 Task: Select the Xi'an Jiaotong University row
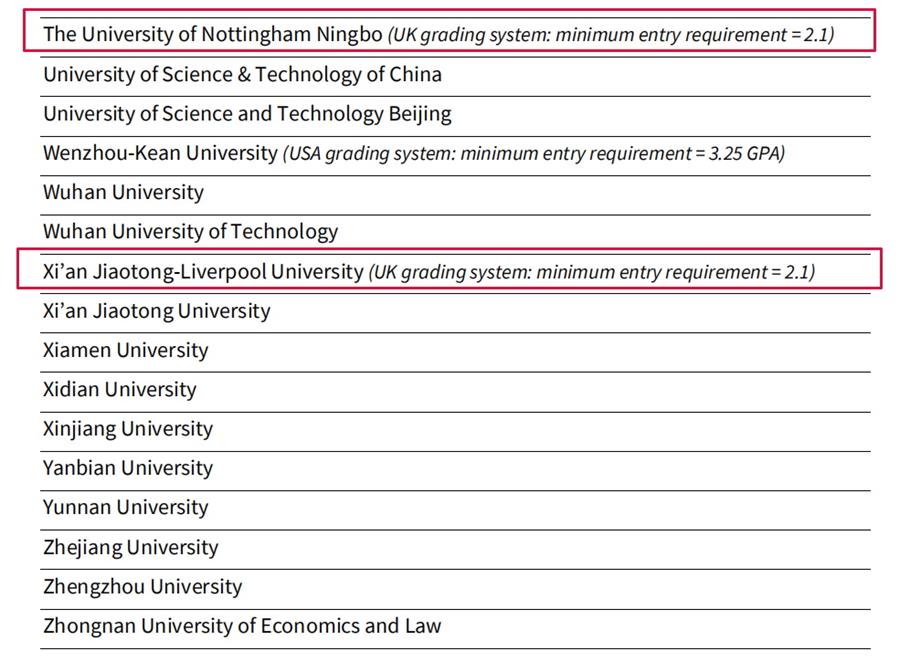pyautogui.click(x=156, y=311)
